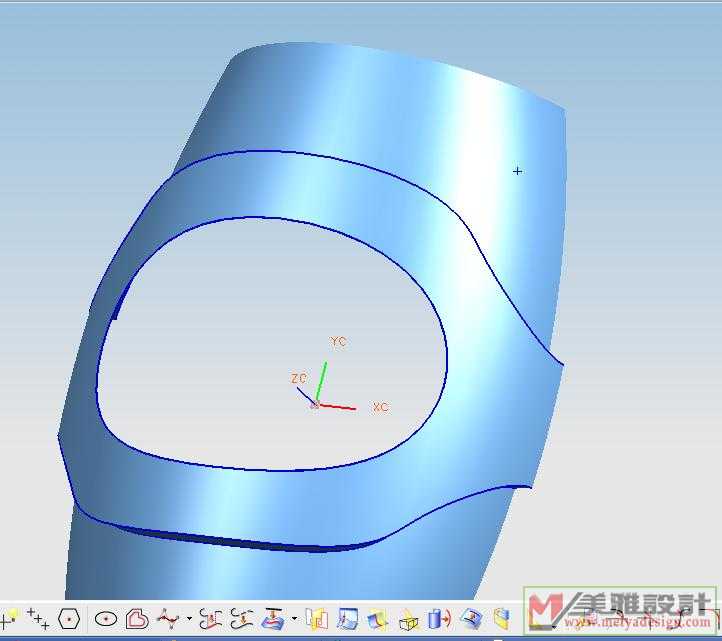The height and width of the screenshot is (641, 722).
Task: Click the yellow Thicken Sheet icon
Action: 501,619
